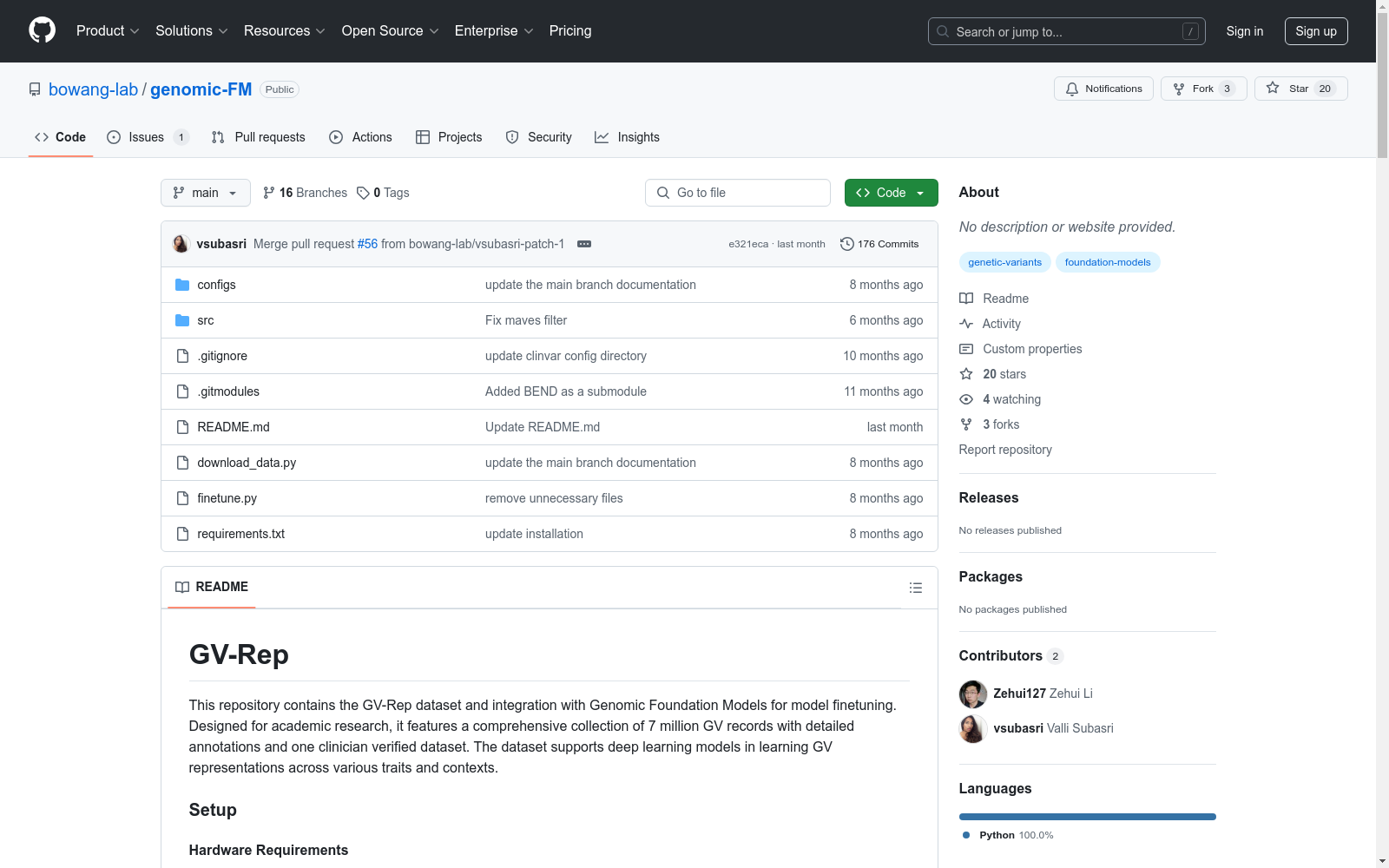Viewport: 1389px width, 868px height.
Task: Switch to the Projects tab
Action: coord(449,137)
